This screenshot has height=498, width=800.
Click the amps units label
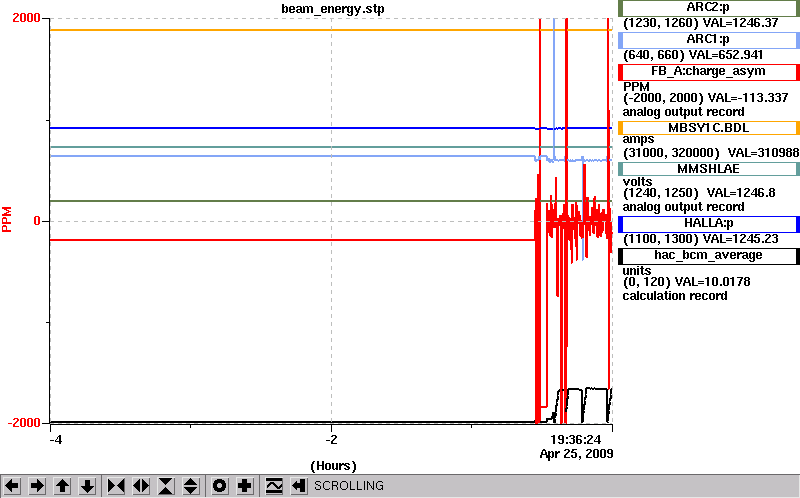pyautogui.click(x=638, y=140)
